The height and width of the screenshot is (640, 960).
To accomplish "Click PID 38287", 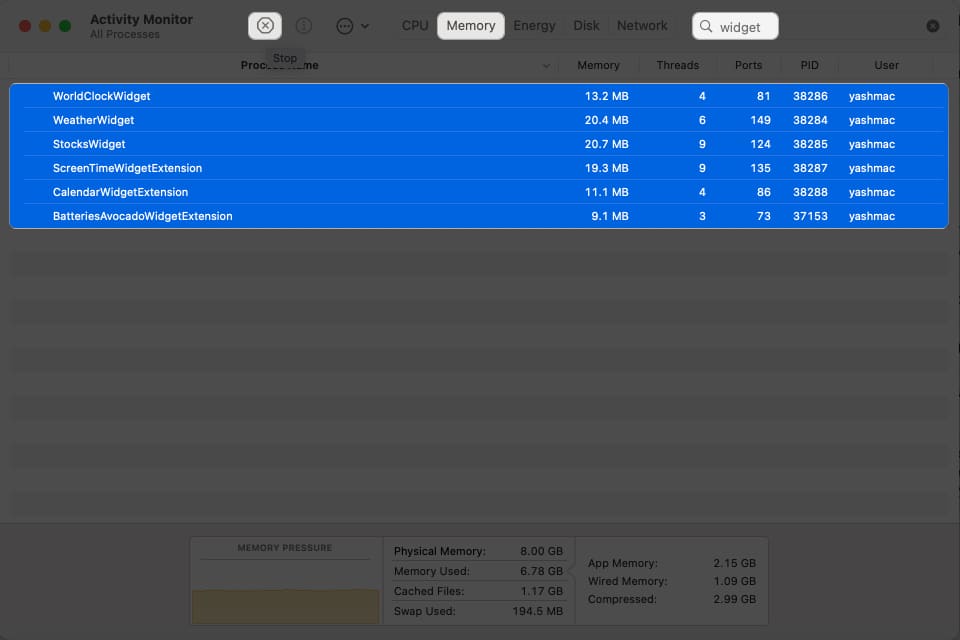I will (810, 168).
